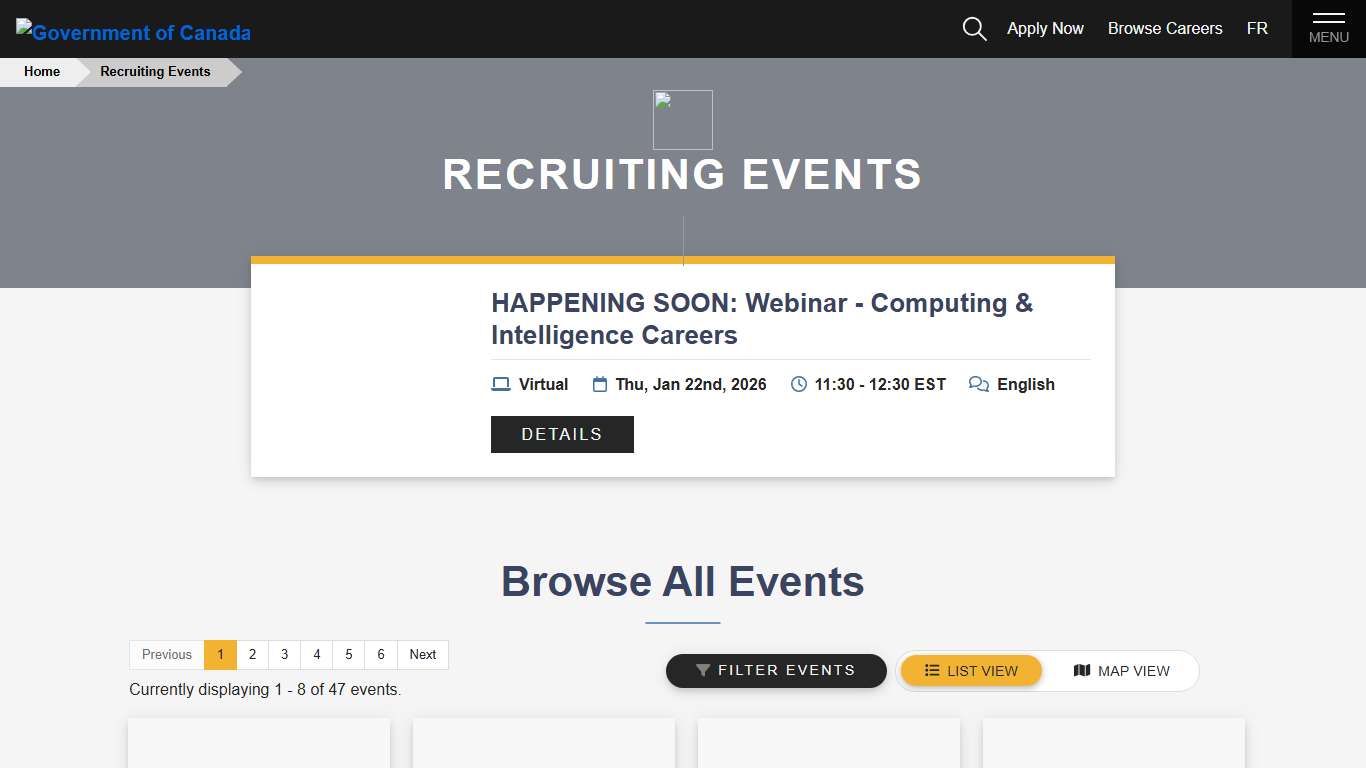
Task: Expand the Recruiting Events breadcrumb arrow
Action: click(x=232, y=71)
